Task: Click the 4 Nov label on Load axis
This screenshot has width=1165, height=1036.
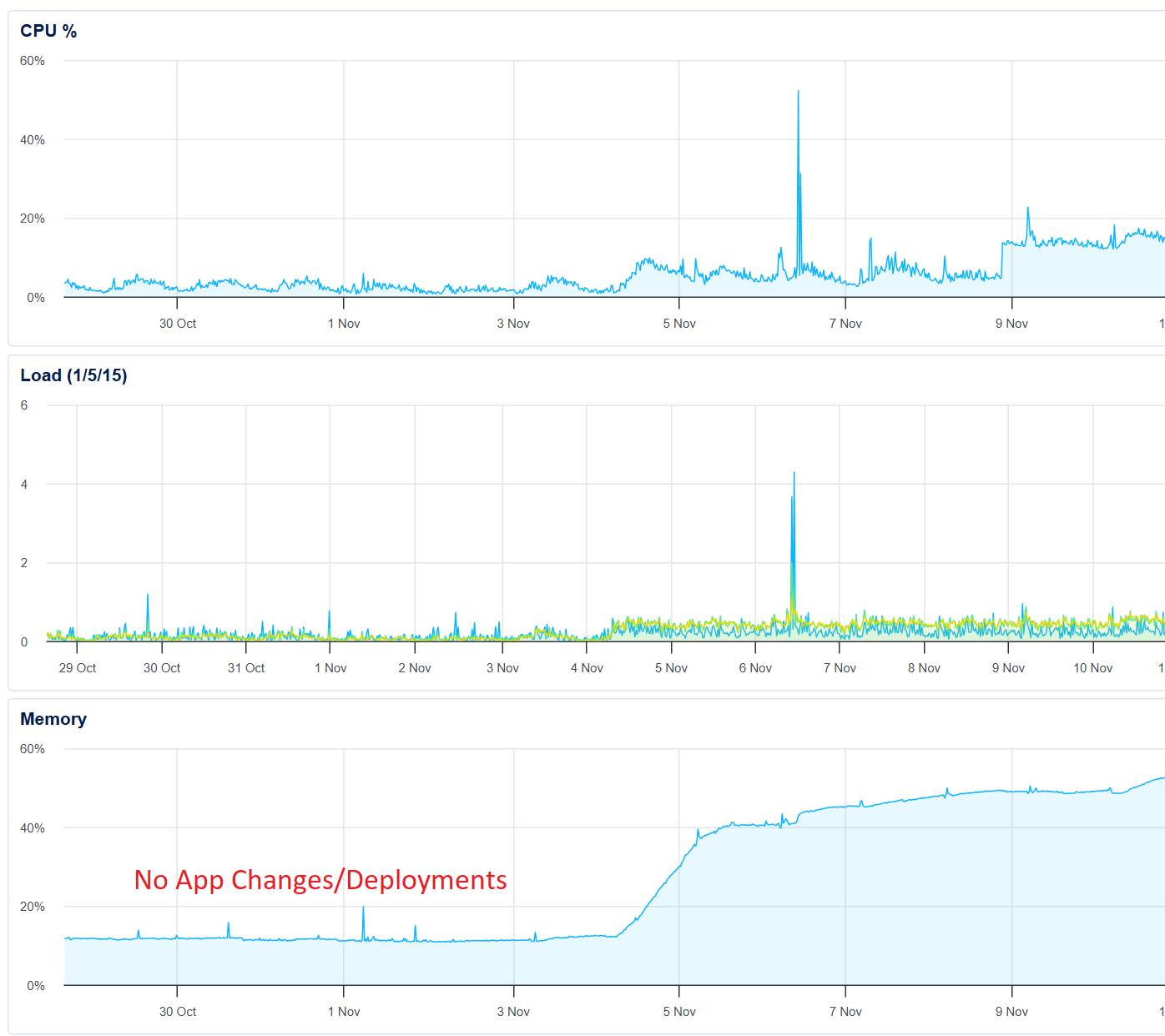Action: [587, 668]
